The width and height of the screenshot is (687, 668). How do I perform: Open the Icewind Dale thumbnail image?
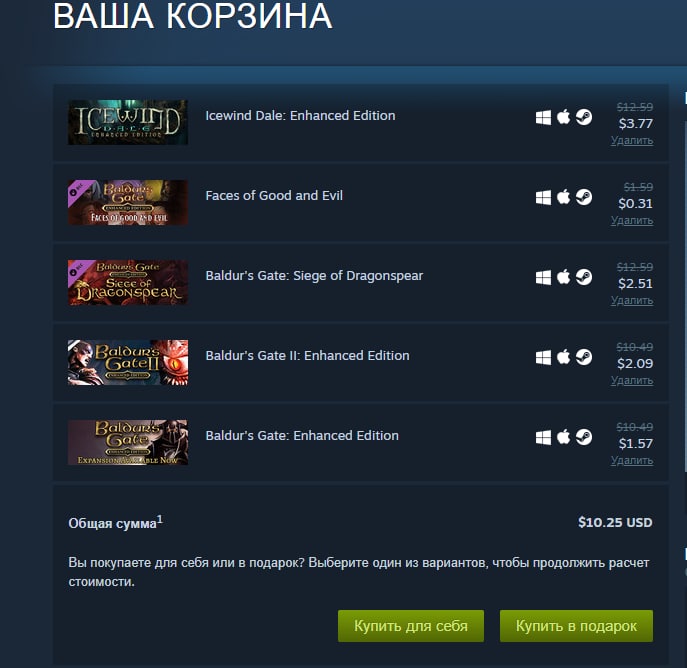[x=128, y=122]
